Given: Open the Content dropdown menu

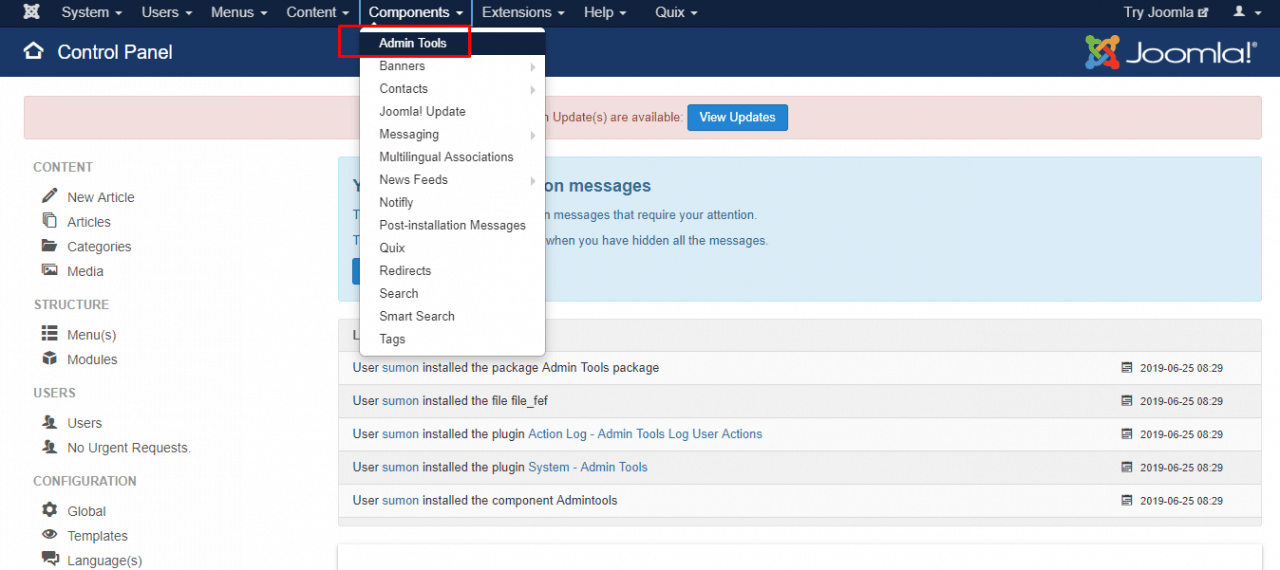Looking at the screenshot, I should [318, 12].
